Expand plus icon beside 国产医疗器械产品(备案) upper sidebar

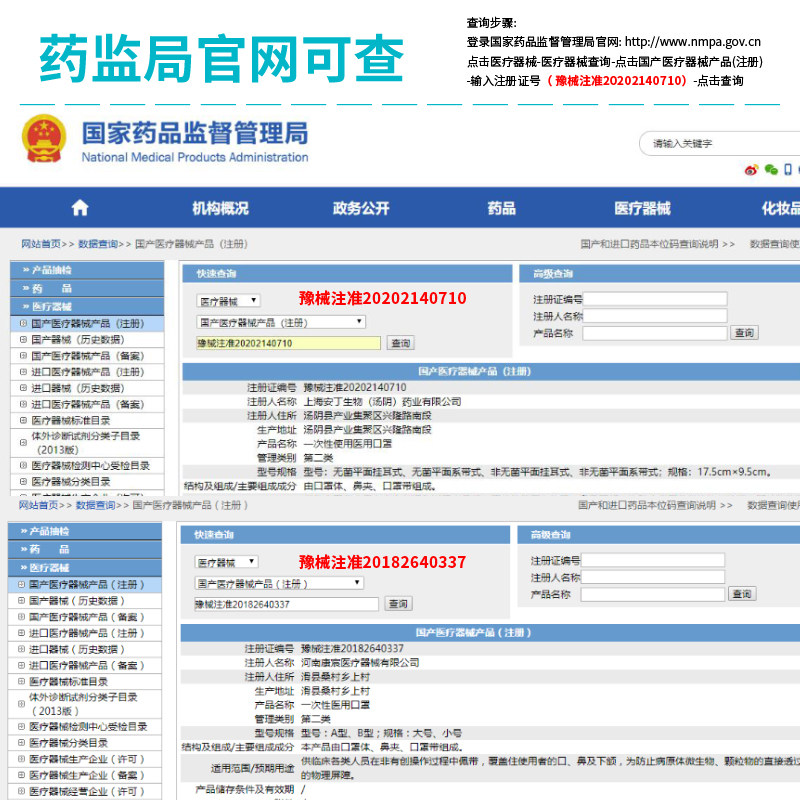click(x=23, y=356)
